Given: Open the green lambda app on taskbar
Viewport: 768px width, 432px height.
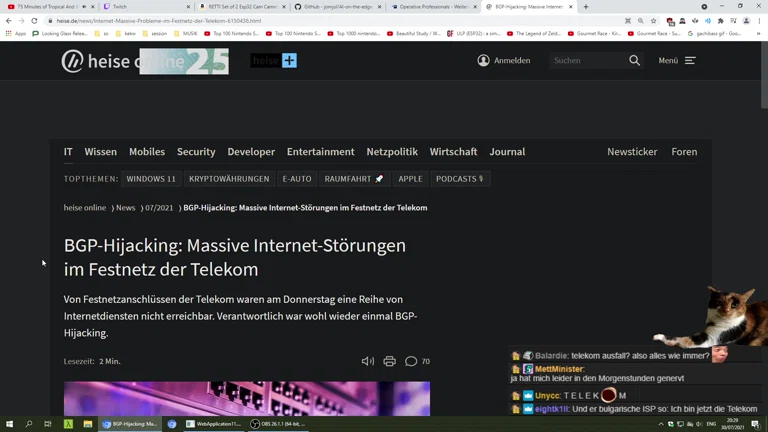Looking at the screenshot, I should [68, 424].
